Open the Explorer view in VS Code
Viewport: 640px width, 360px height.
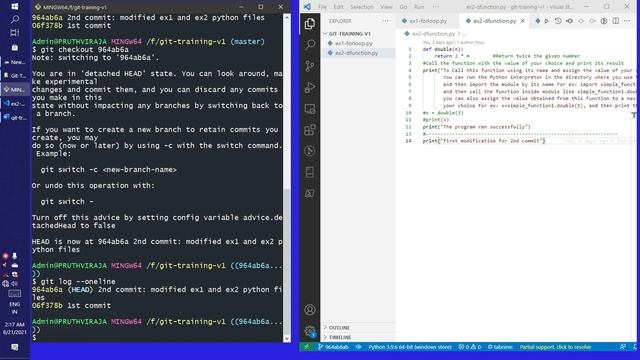(x=310, y=24)
